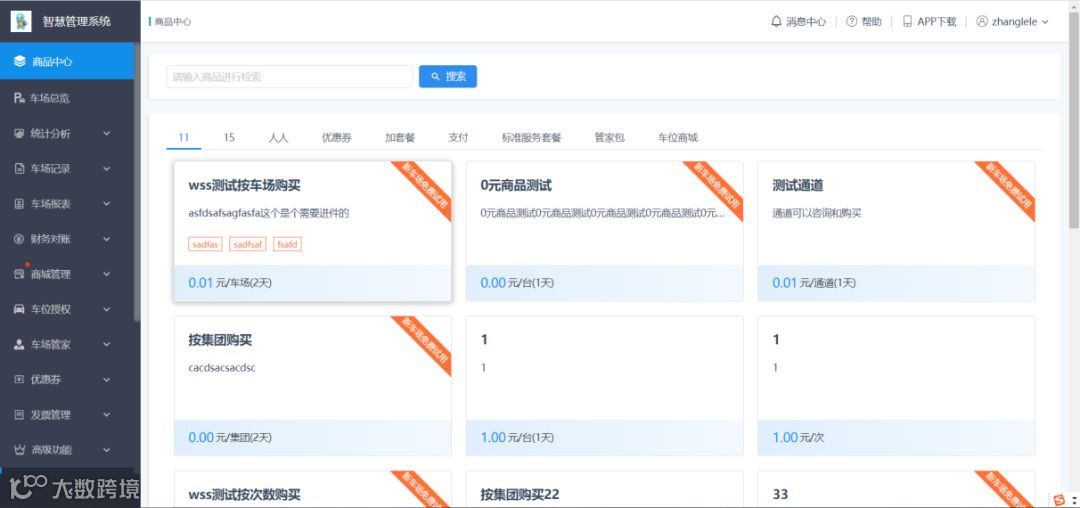
Task: Click the APP下载 phone icon
Action: tap(907, 21)
